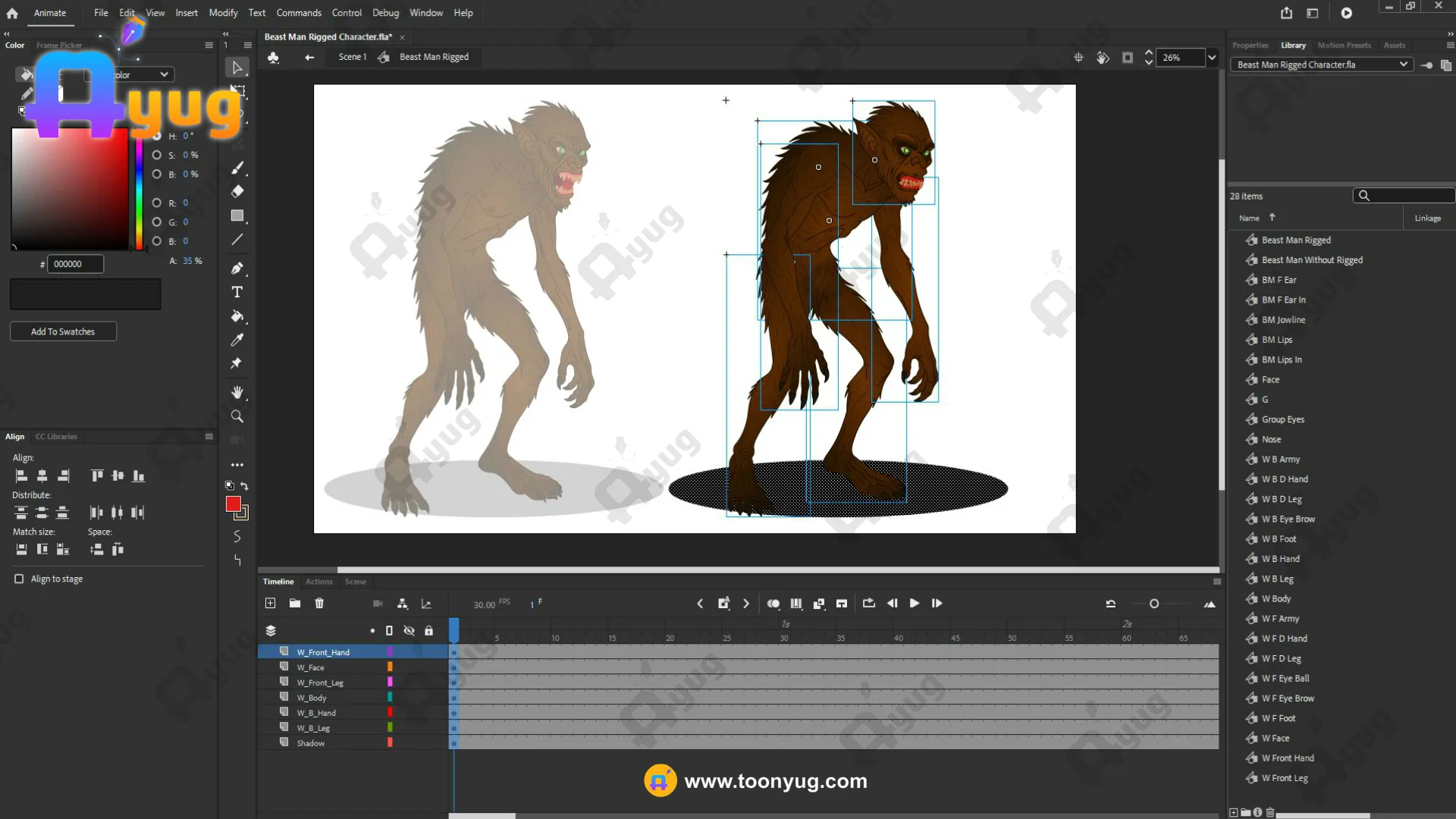
Task: Select the Hand tool
Action: coord(237,392)
